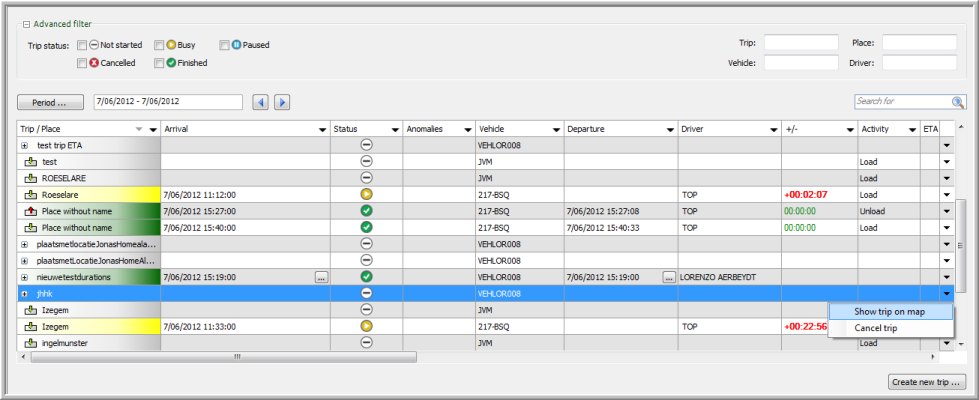The width and height of the screenshot is (979, 400).
Task: Click the next period arrow button
Action: tap(282, 102)
